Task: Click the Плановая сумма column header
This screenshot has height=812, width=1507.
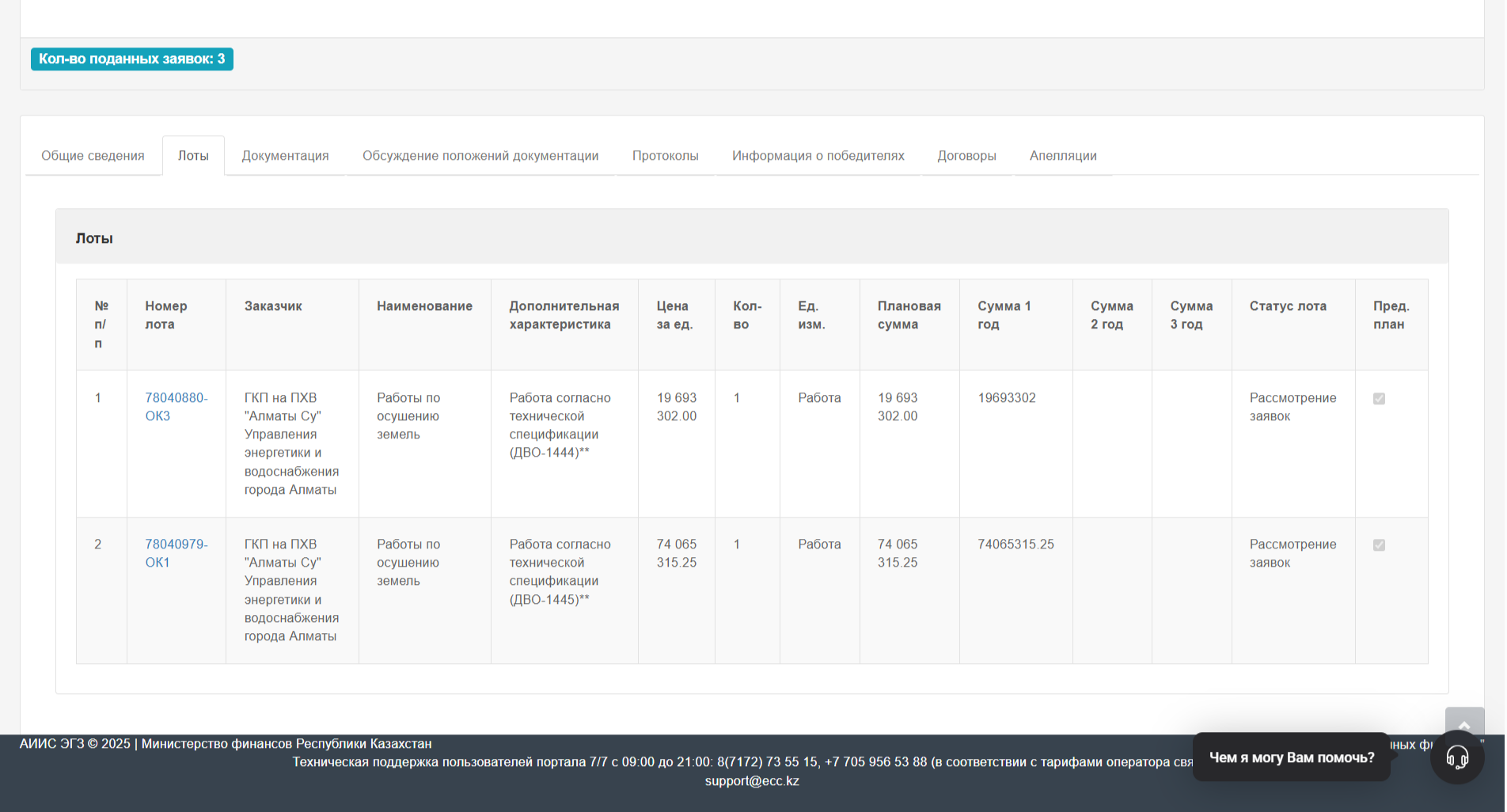Action: (909, 315)
